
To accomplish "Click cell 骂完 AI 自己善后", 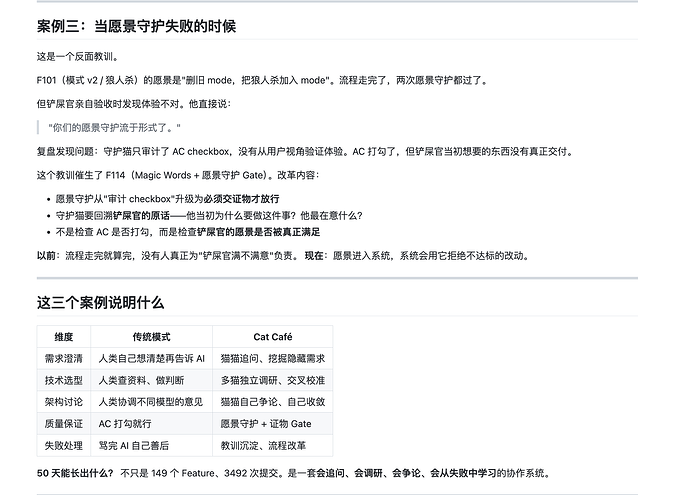I will click(x=151, y=445).
